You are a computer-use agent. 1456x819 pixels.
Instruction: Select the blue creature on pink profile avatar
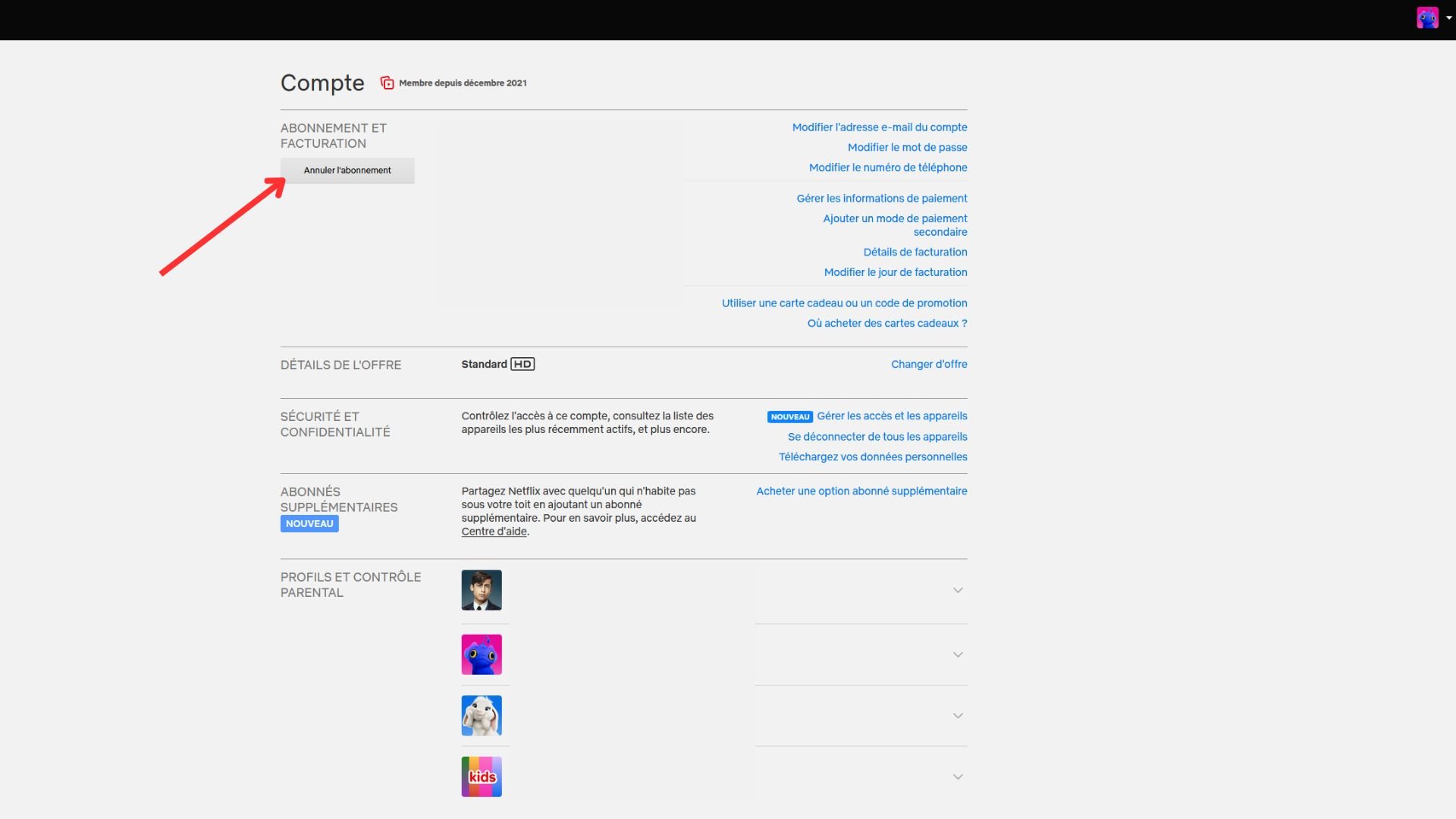click(482, 654)
